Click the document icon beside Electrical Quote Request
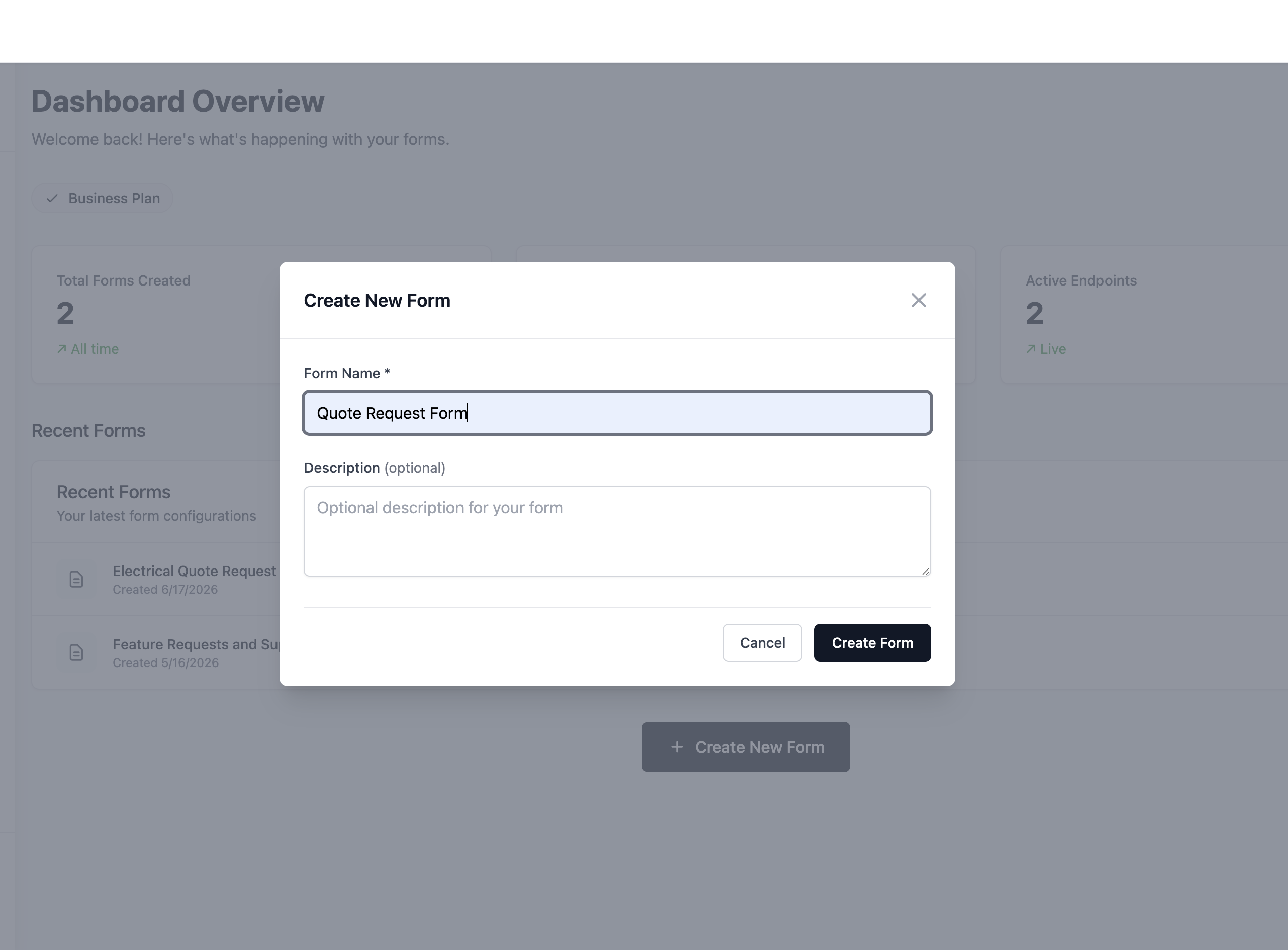The width and height of the screenshot is (1288, 950). coord(76,579)
